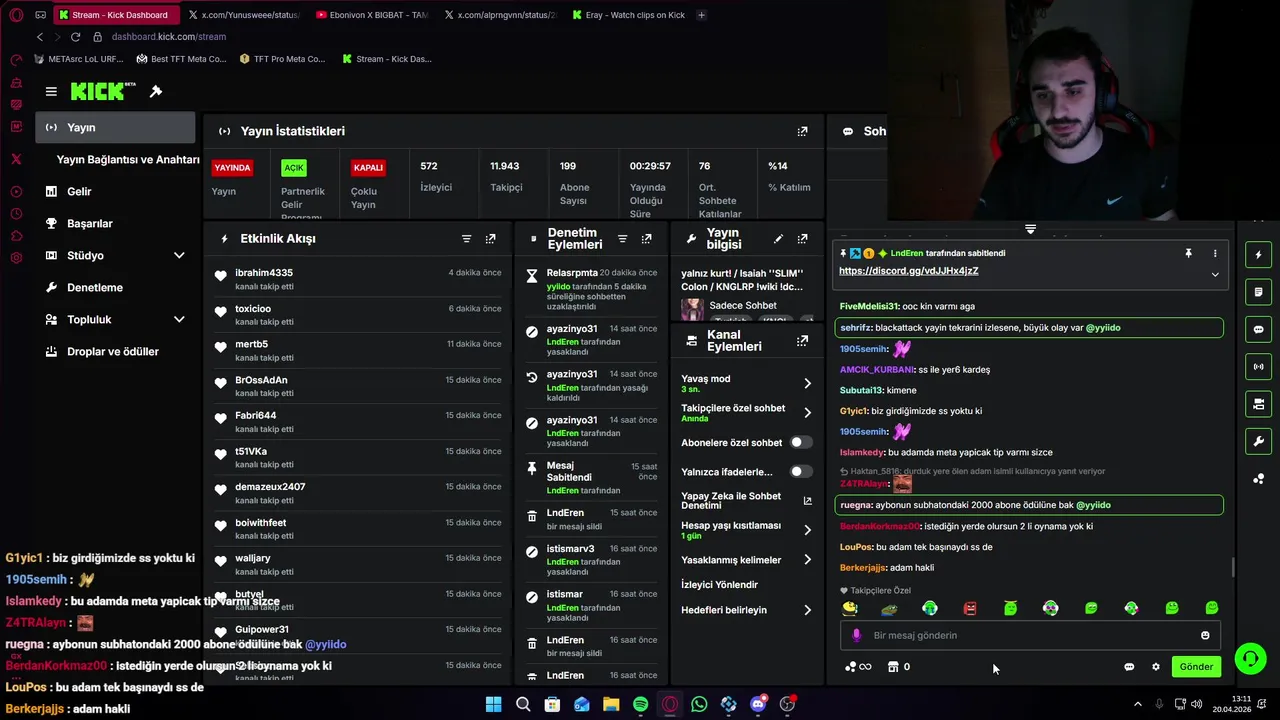
Task: Open filter options in Denetim Eylemleri
Action: click(622, 239)
